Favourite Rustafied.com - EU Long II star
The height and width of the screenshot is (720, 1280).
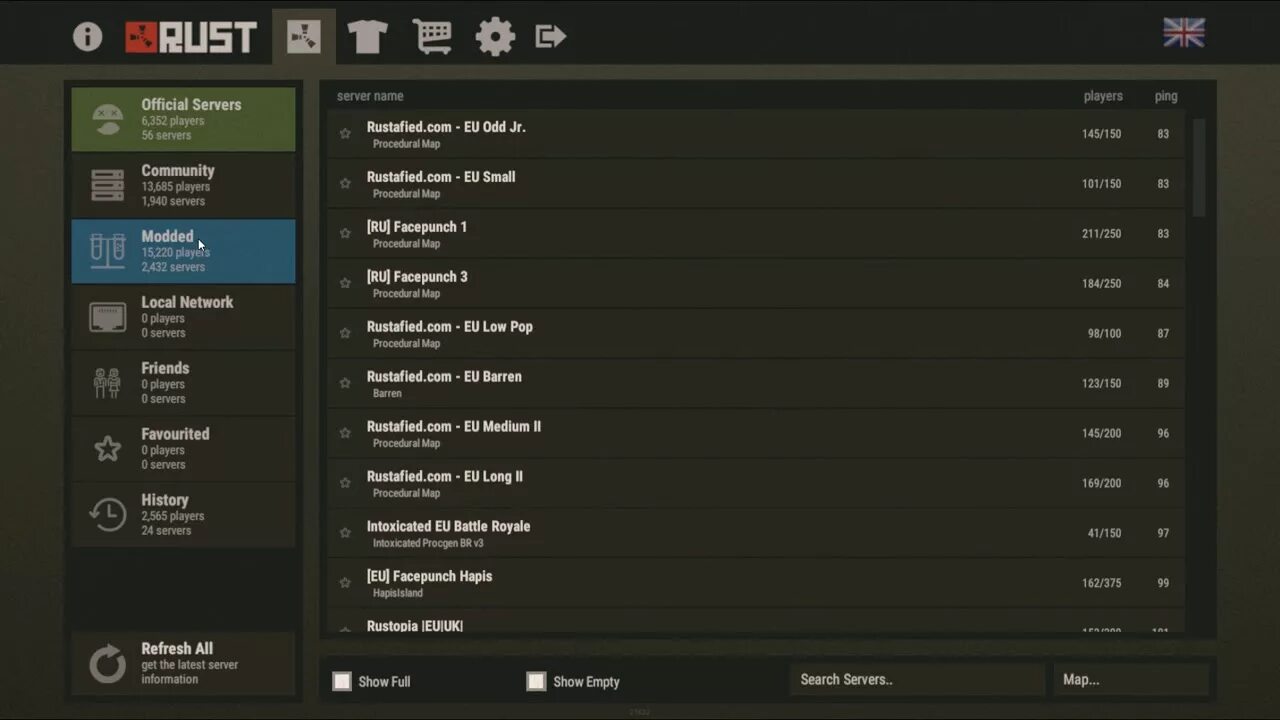[345, 483]
